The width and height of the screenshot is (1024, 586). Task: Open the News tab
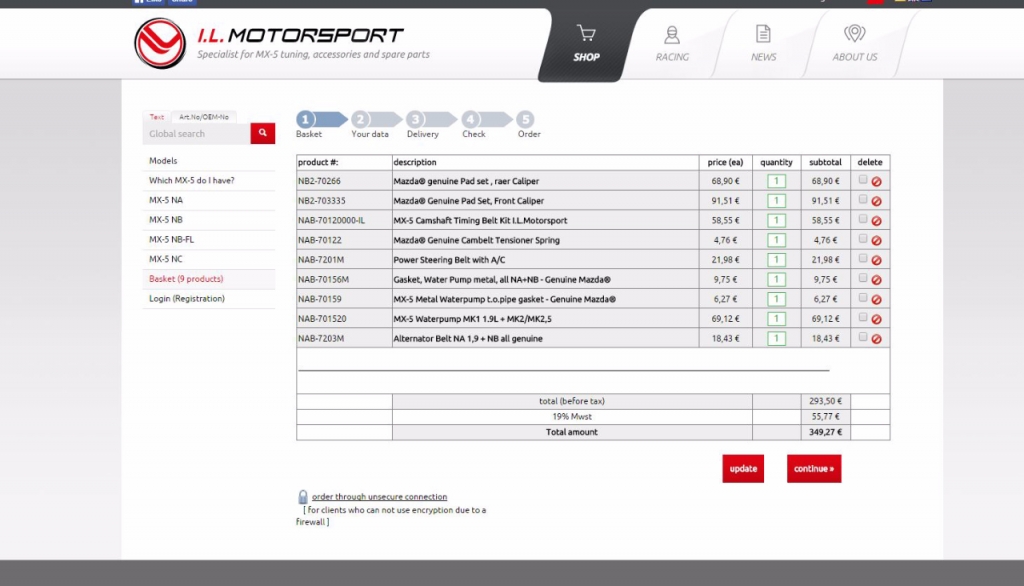point(763,44)
